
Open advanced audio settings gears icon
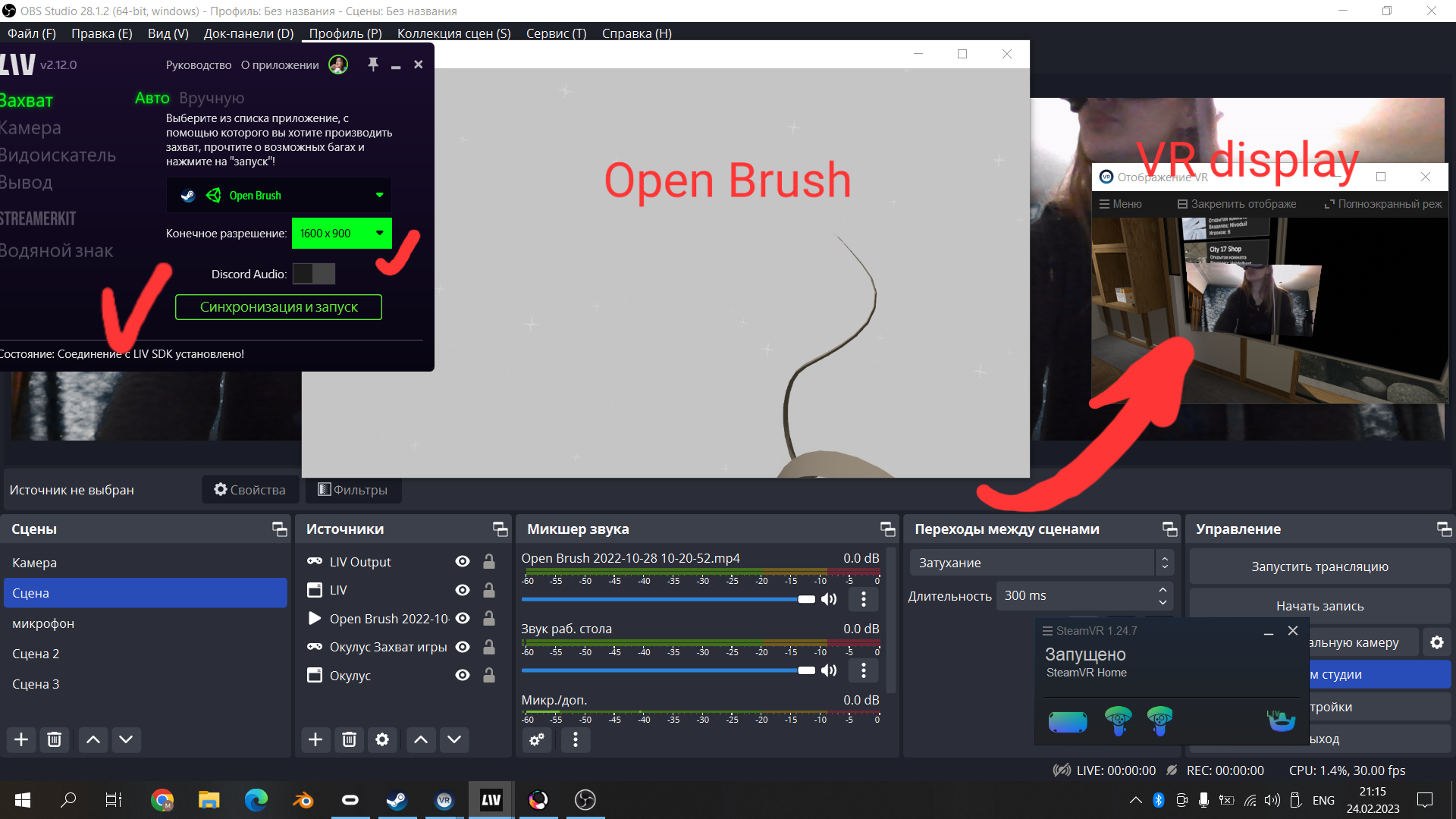(537, 739)
